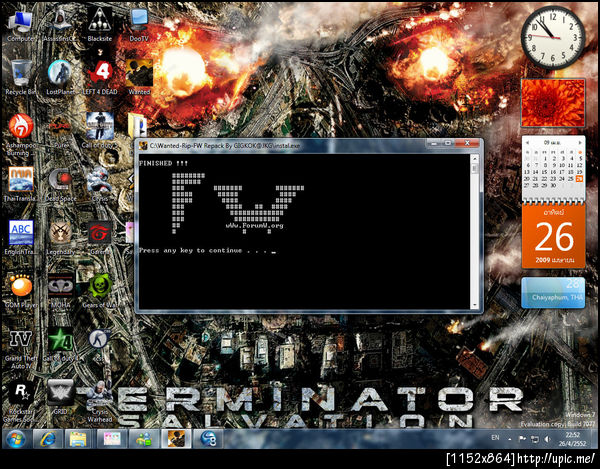Select day 15 in calendar gadget
The image size is (600, 469).
coord(545,172)
